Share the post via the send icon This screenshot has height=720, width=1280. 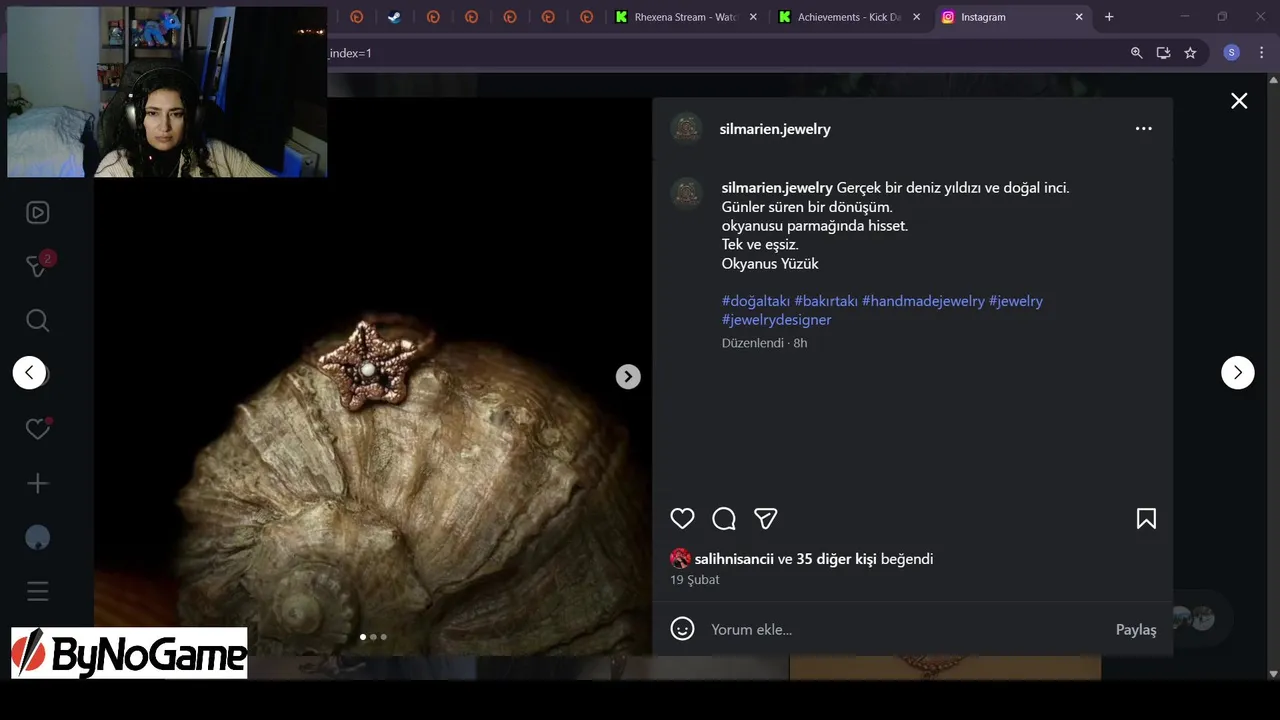[766, 518]
